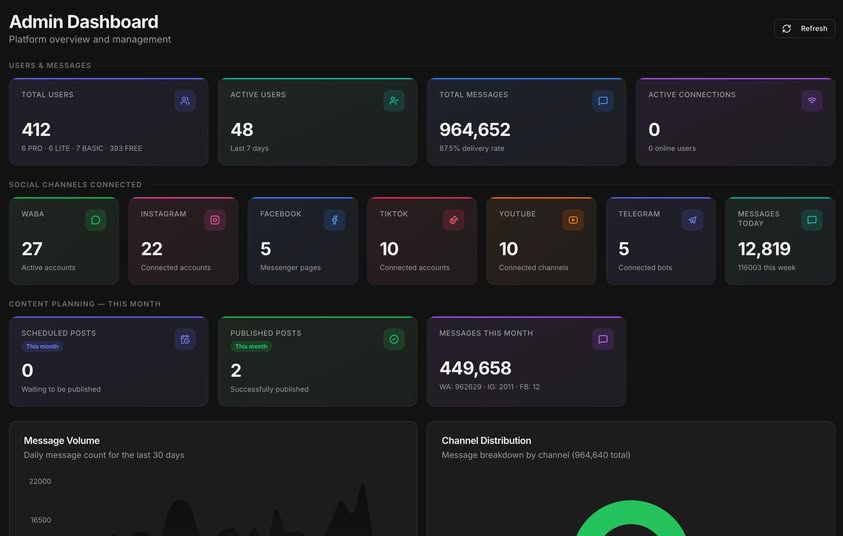Click the Total Users value 412
The height and width of the screenshot is (536, 843).
pos(36,130)
